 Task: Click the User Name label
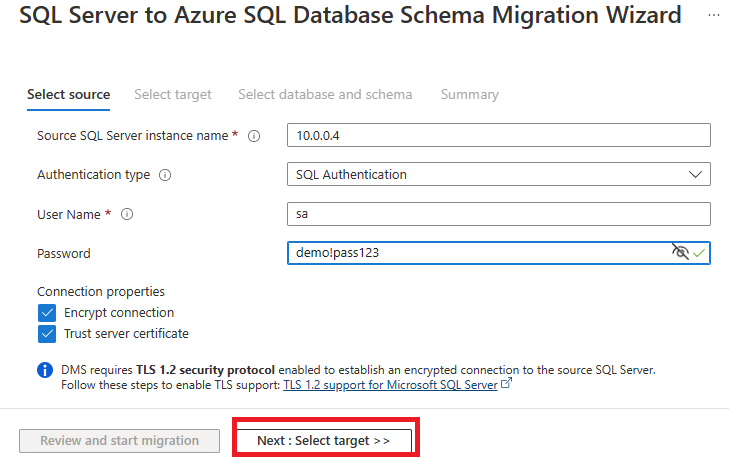click(69, 215)
